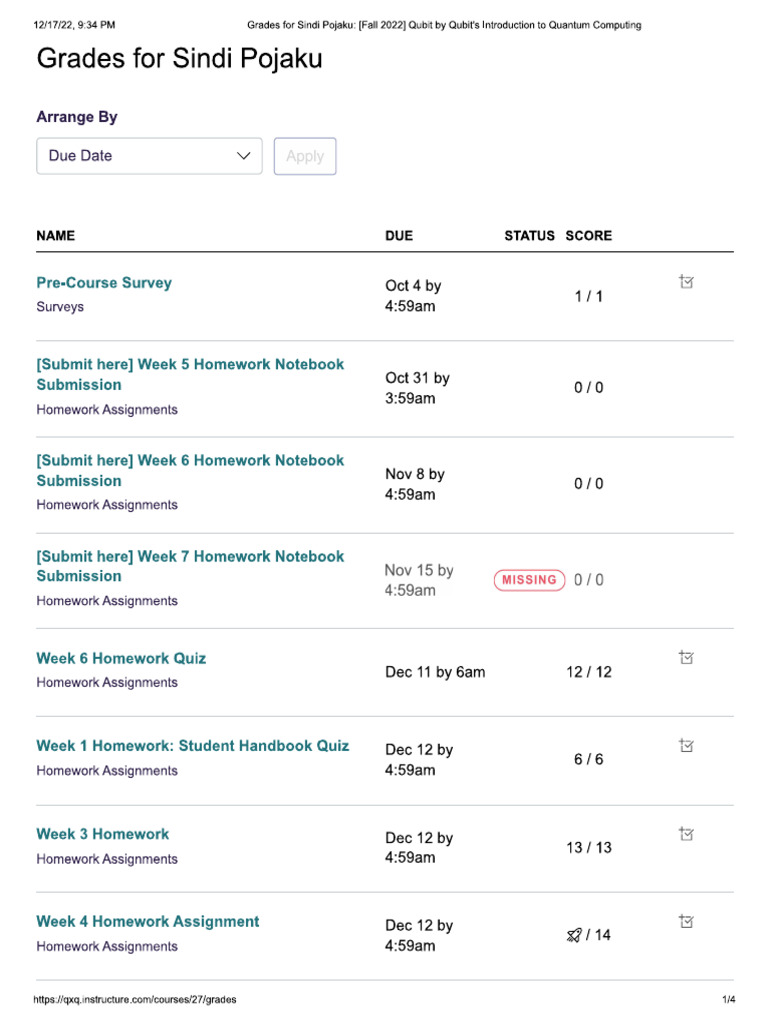Click the NAME column header
The height and width of the screenshot is (1024, 768).
coord(56,236)
